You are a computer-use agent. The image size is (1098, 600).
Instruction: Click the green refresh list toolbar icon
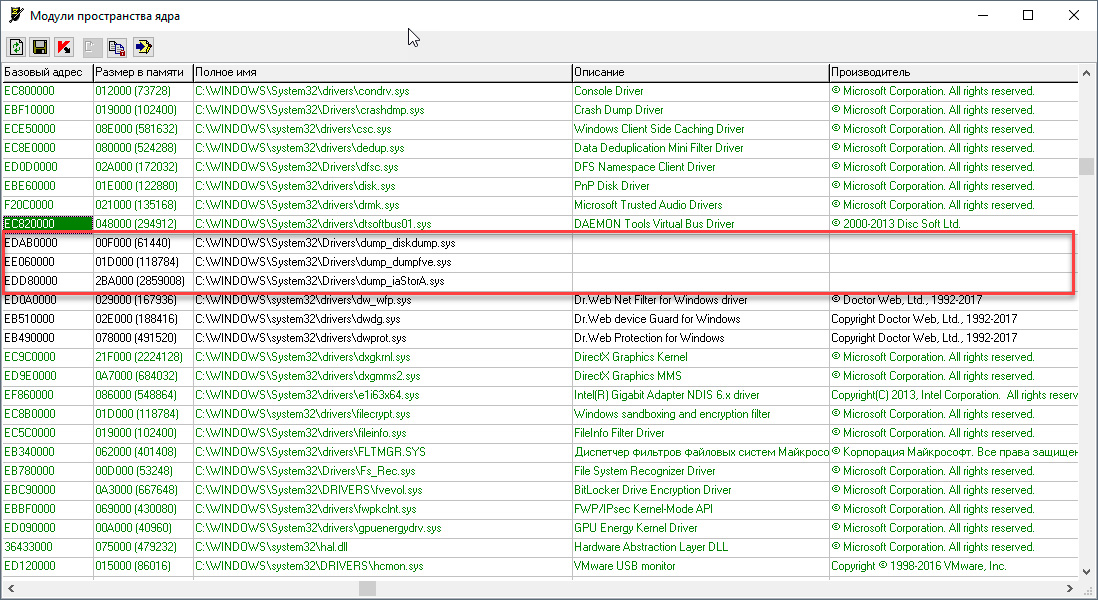coord(17,46)
